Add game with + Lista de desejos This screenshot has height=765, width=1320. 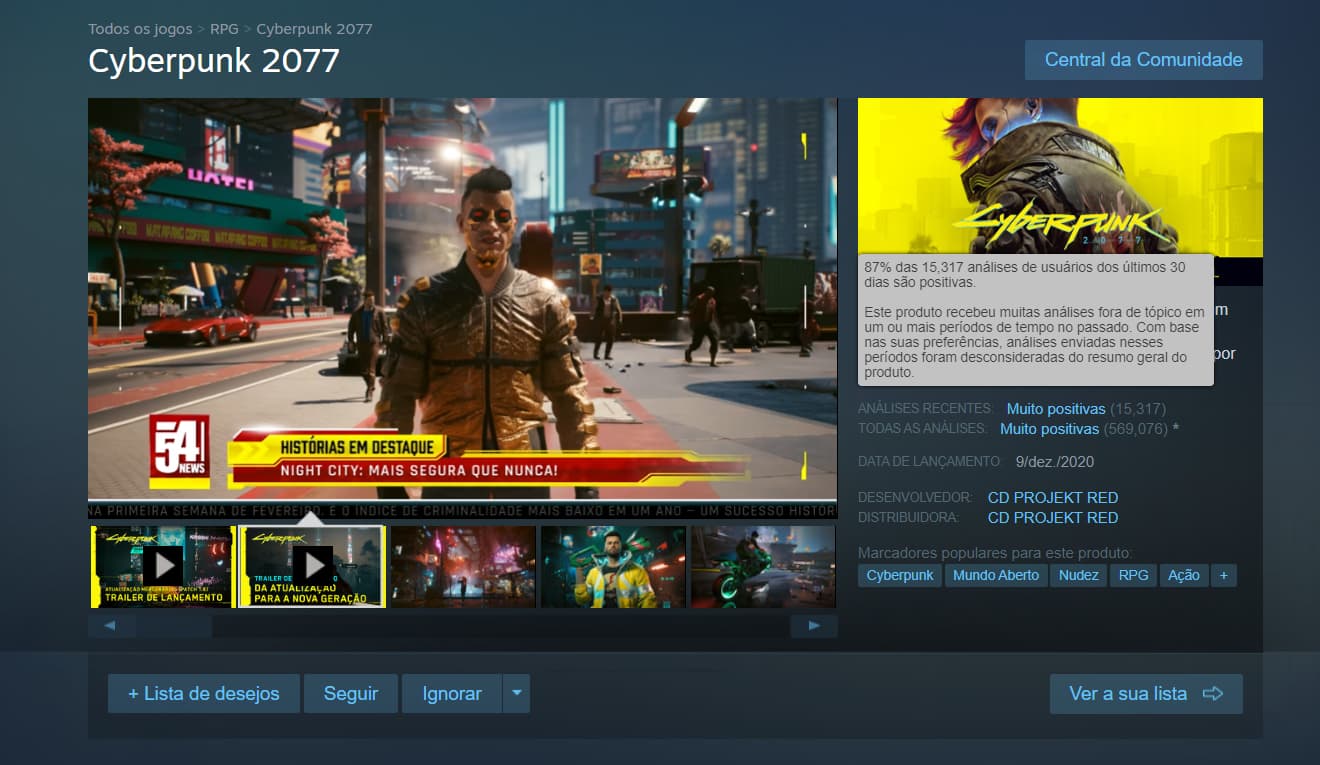point(204,694)
